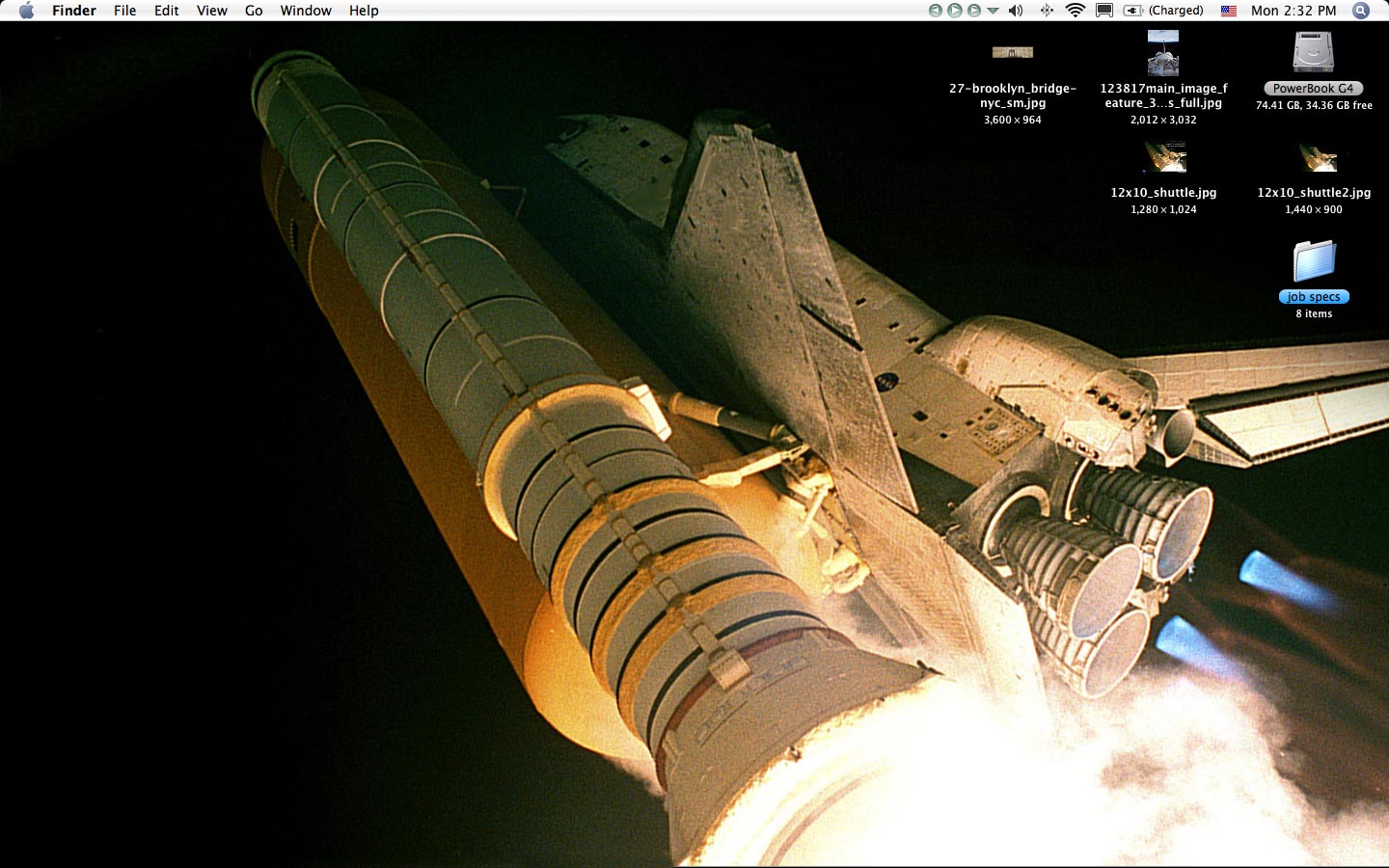Click the Displays icon in menu bar
The image size is (1389, 868).
pos(1104,11)
